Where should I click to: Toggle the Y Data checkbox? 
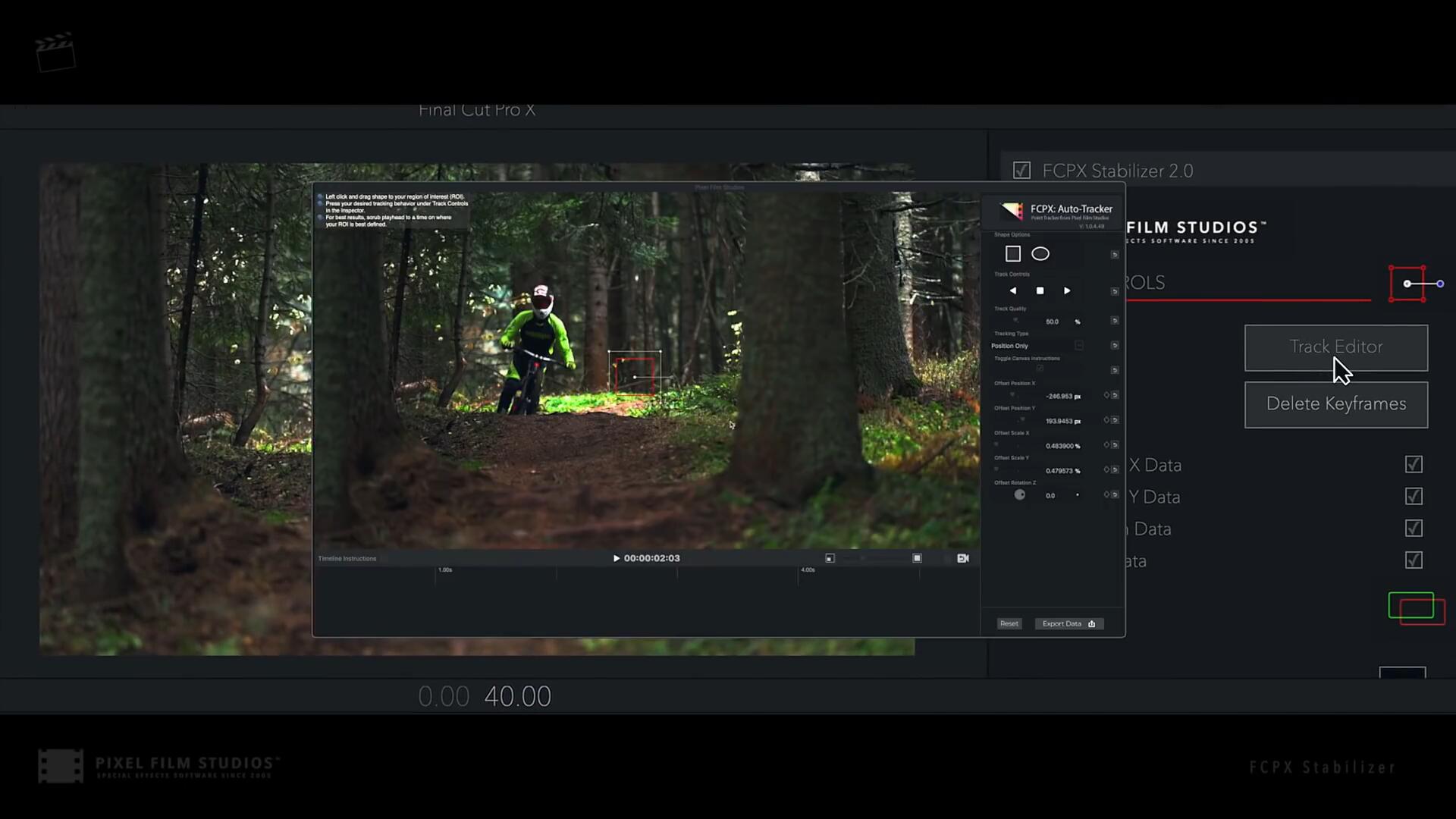point(1414,496)
